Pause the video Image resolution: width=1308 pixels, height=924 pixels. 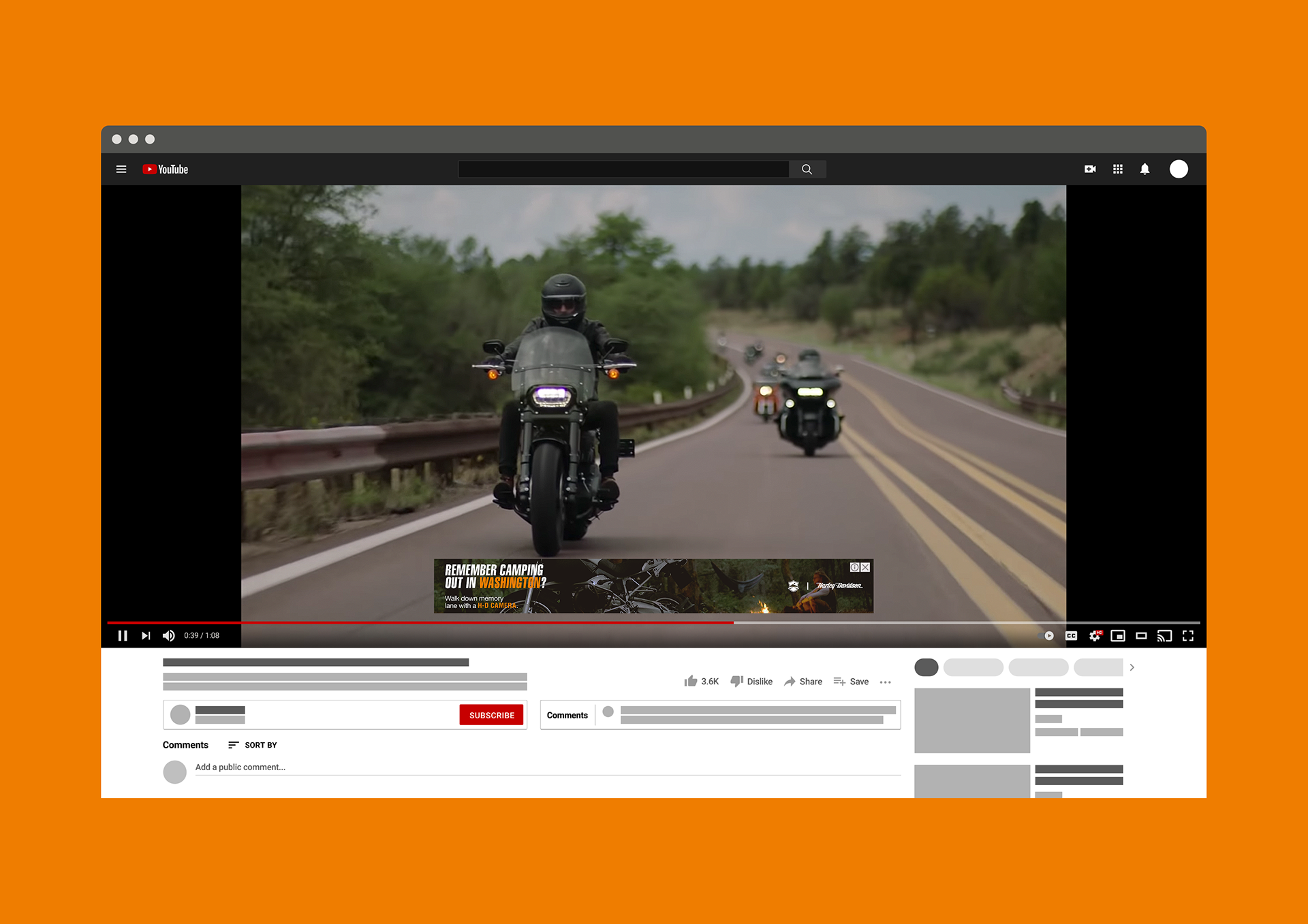[x=123, y=635]
